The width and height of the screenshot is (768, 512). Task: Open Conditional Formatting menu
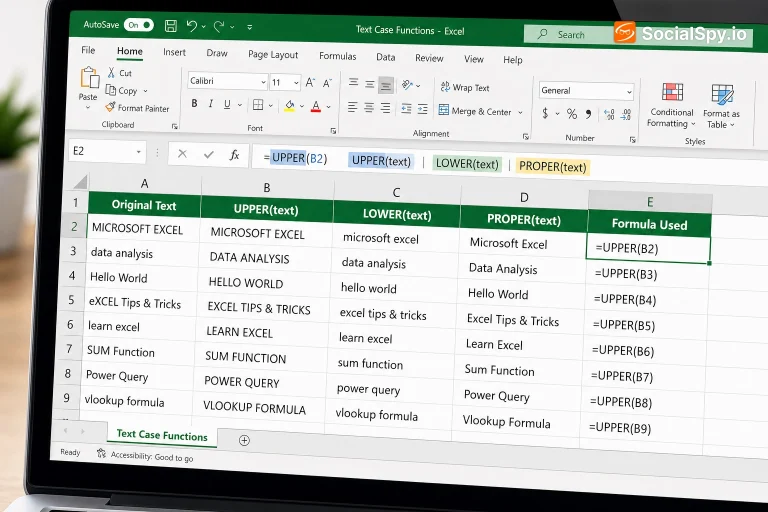(x=671, y=105)
